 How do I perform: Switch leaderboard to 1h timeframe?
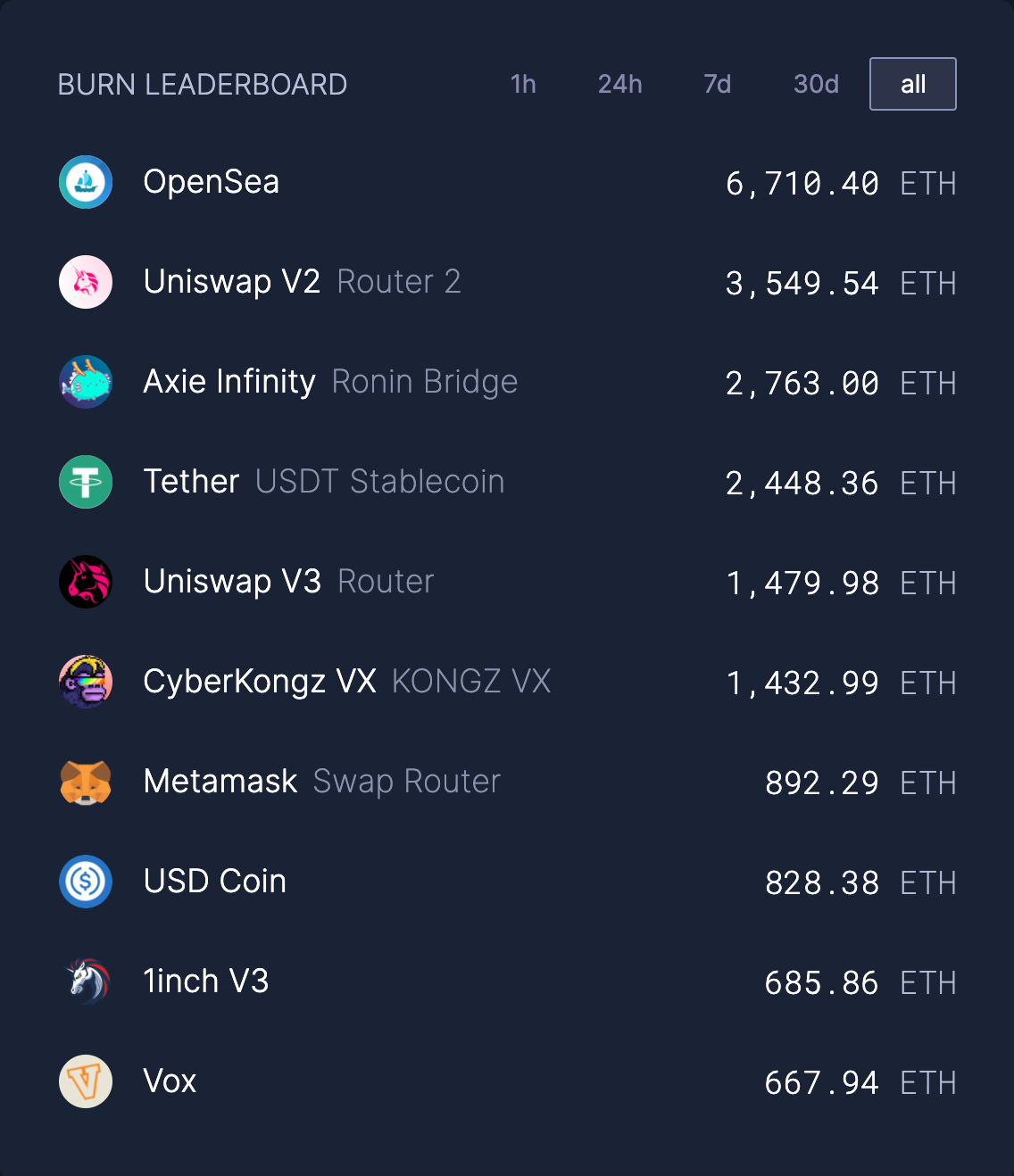pyautogui.click(x=523, y=84)
